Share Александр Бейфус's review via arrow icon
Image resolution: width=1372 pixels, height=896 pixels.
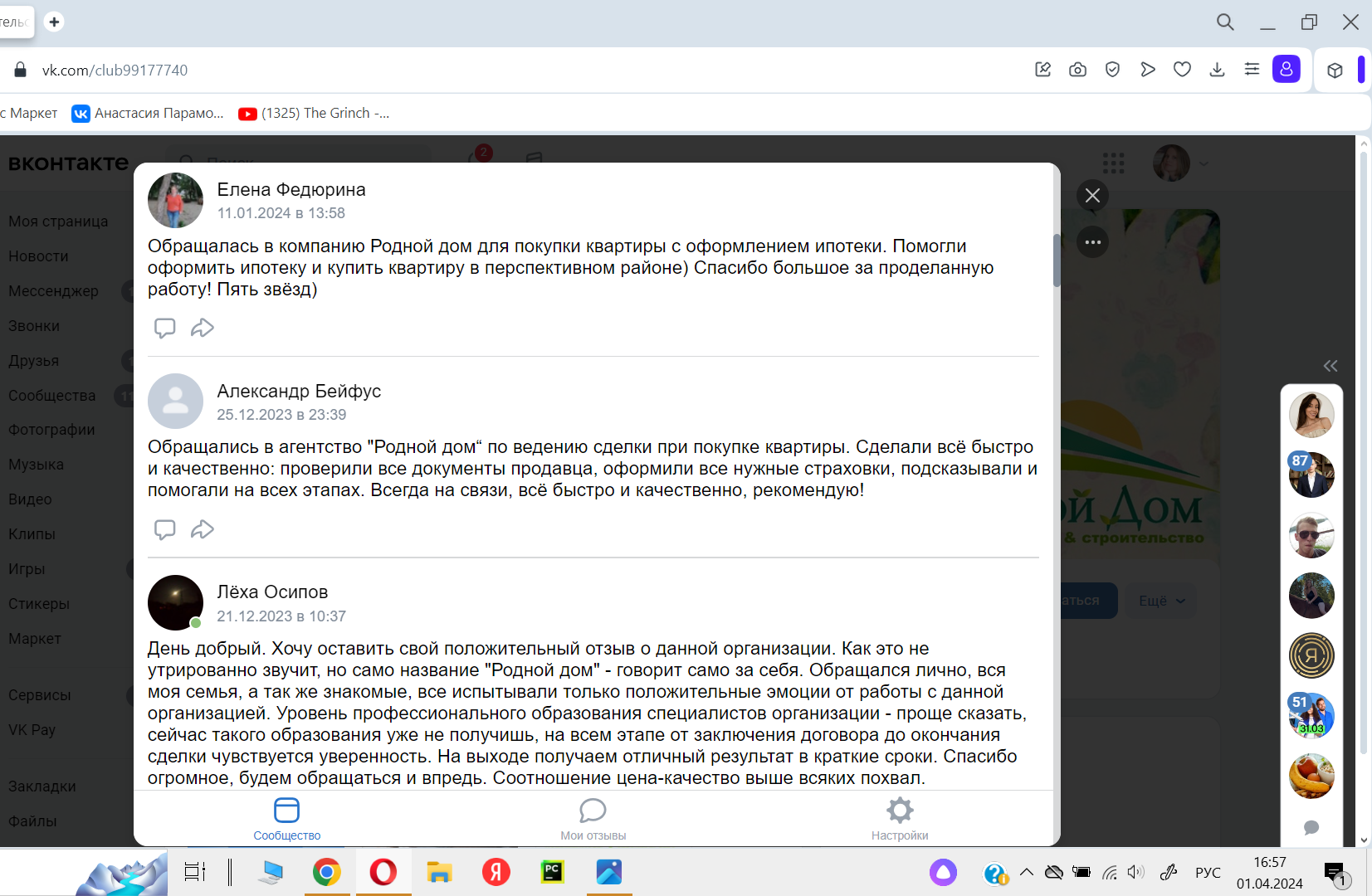click(203, 529)
